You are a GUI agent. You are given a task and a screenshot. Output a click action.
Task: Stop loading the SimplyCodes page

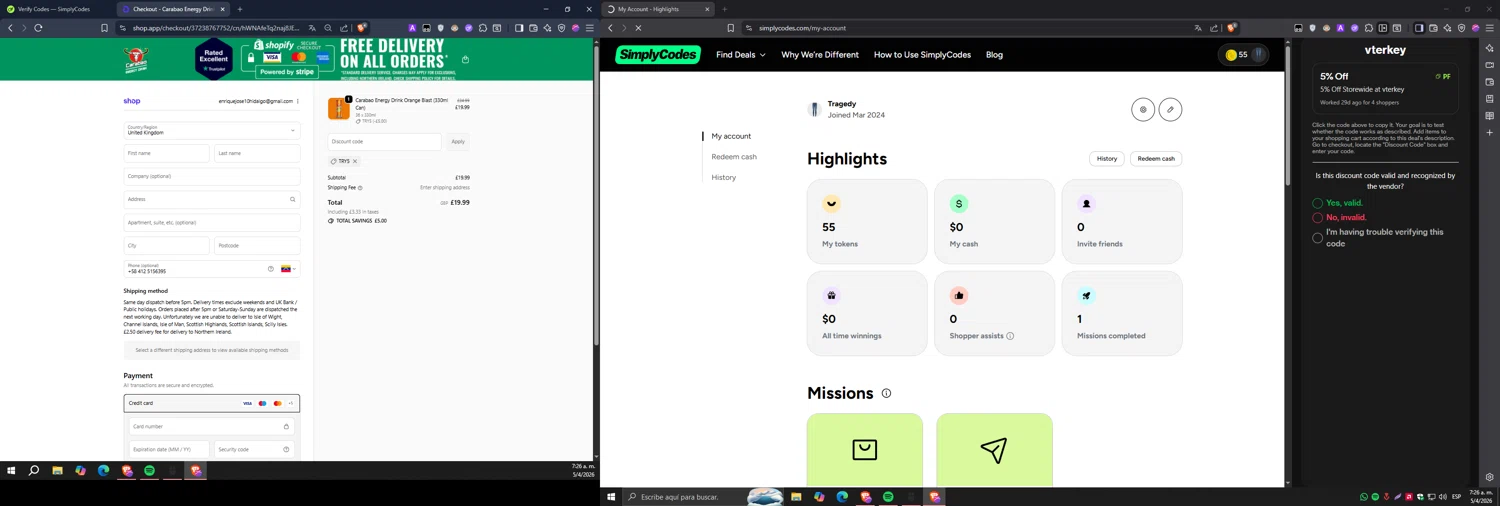point(638,28)
